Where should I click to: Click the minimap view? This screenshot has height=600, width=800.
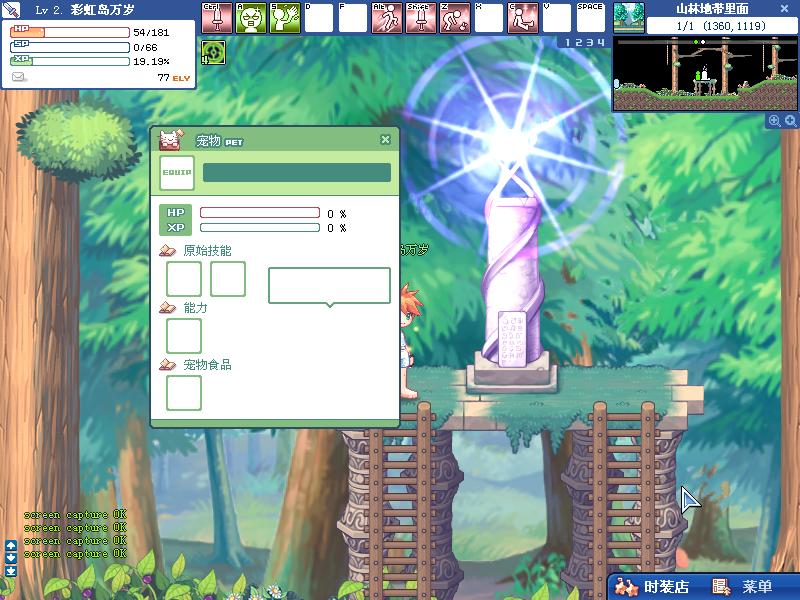click(705, 74)
